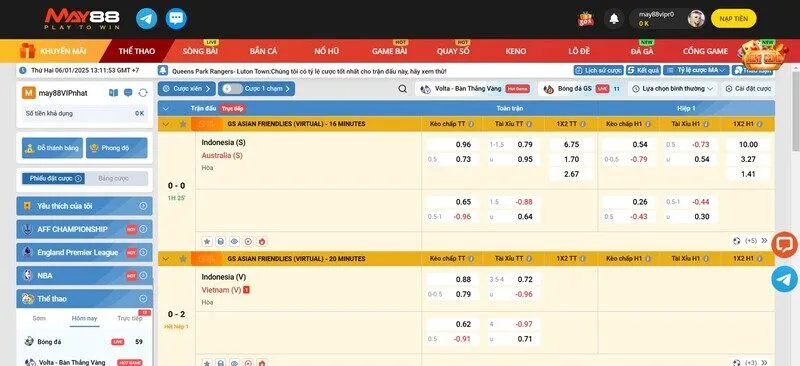Open the orange floating chat support button
The height and width of the screenshot is (366, 800).
click(x=784, y=245)
